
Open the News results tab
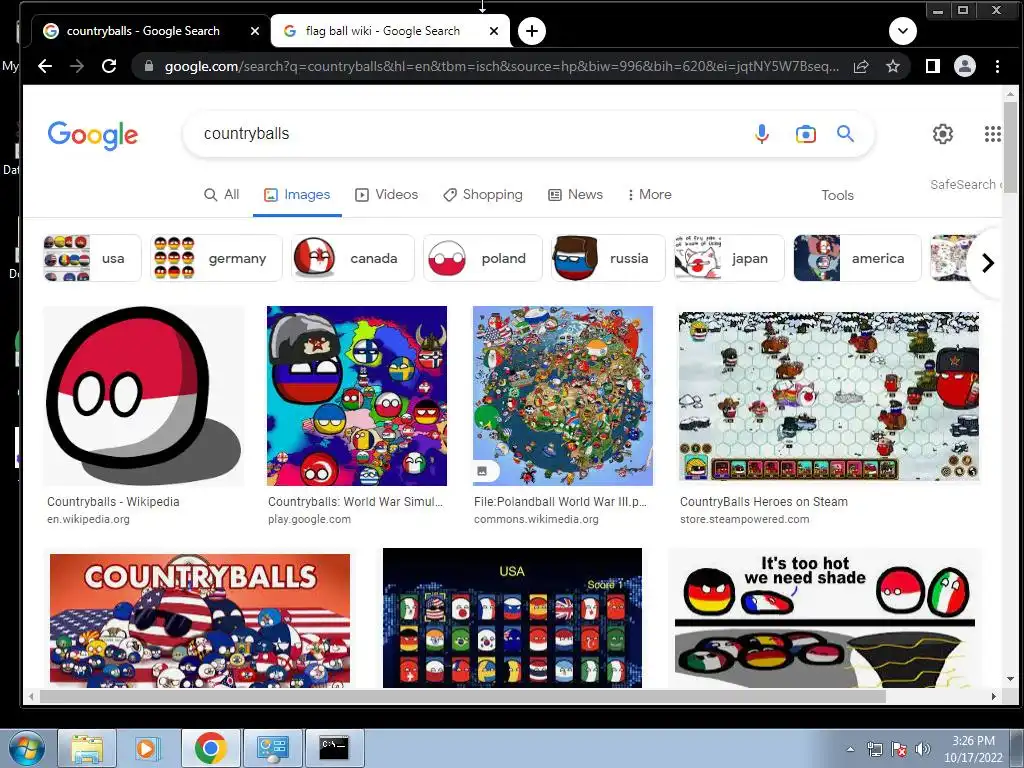coord(575,195)
